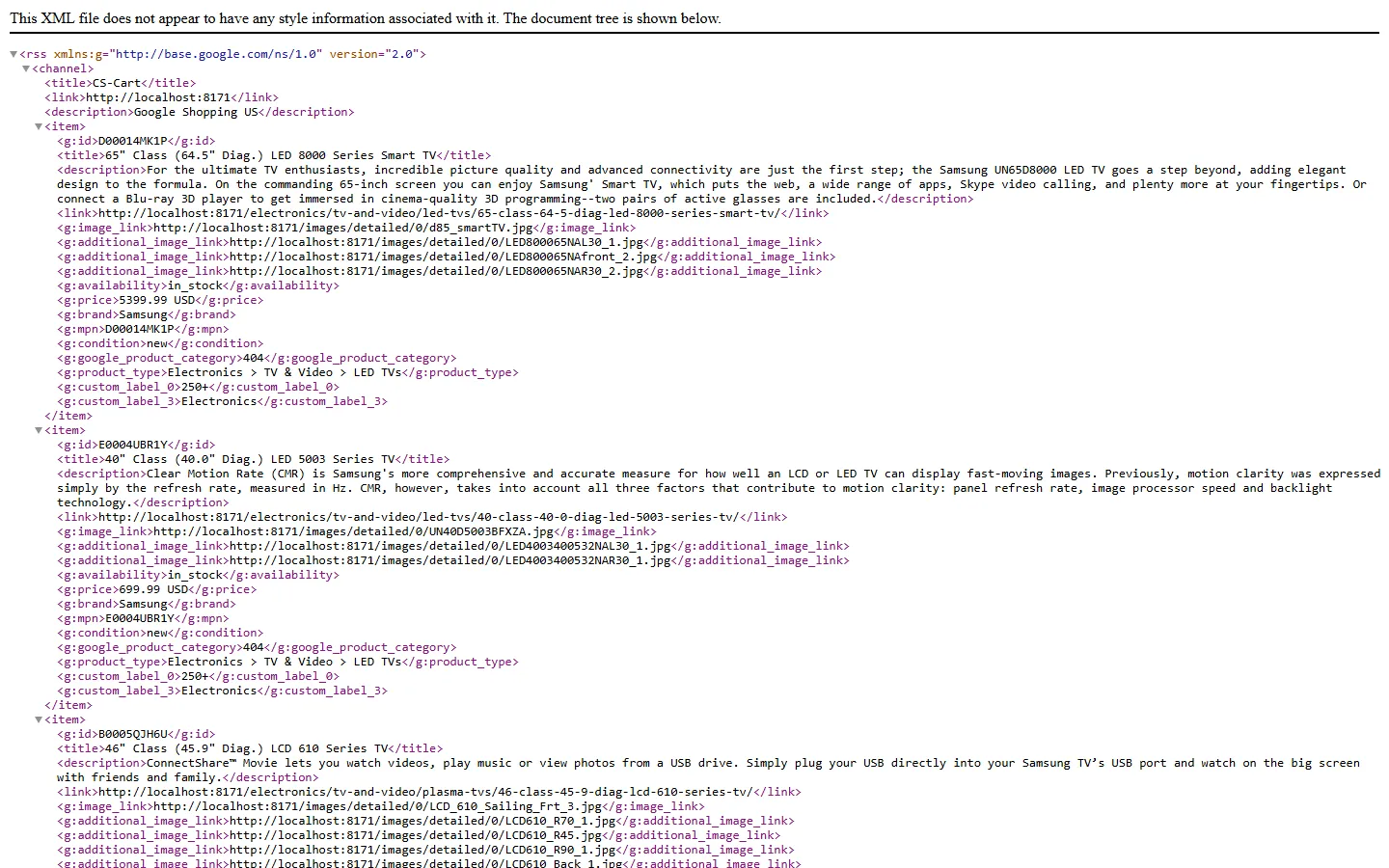The width and height of the screenshot is (1389, 868).
Task: Click the channel link "http://localhost:8171"
Action: point(157,97)
